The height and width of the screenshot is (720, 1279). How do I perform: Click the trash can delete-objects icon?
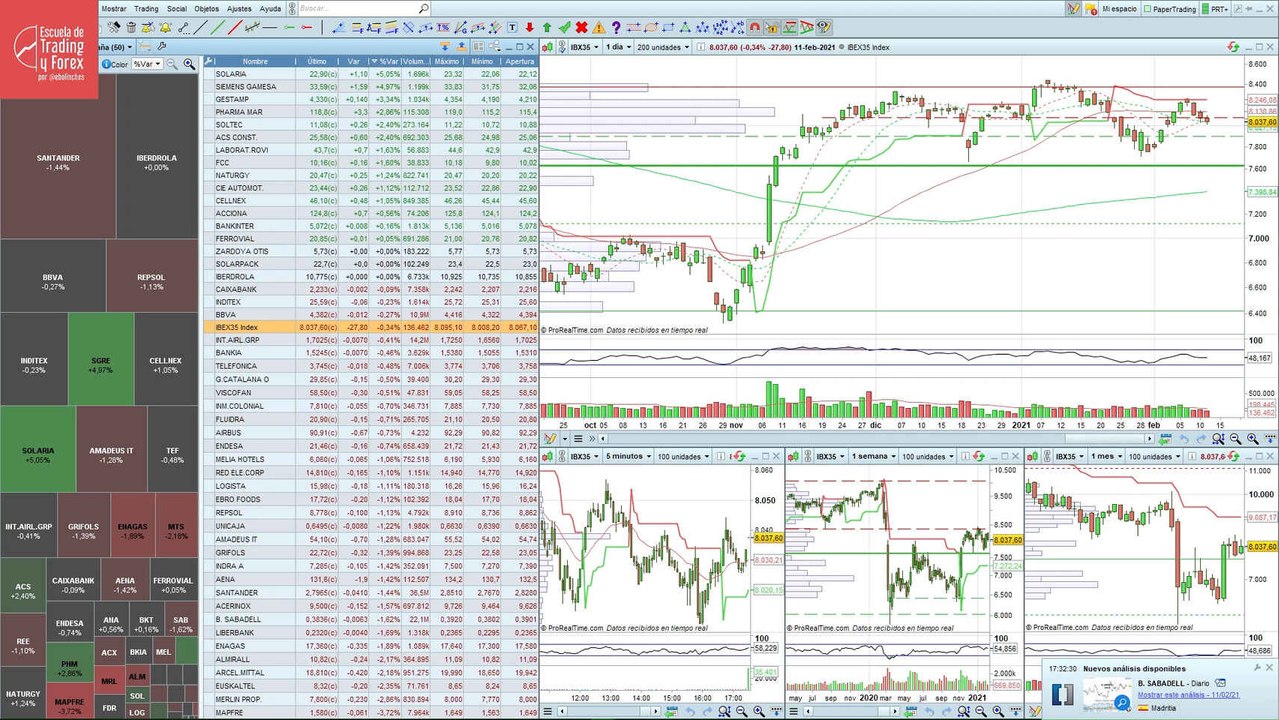131,27
